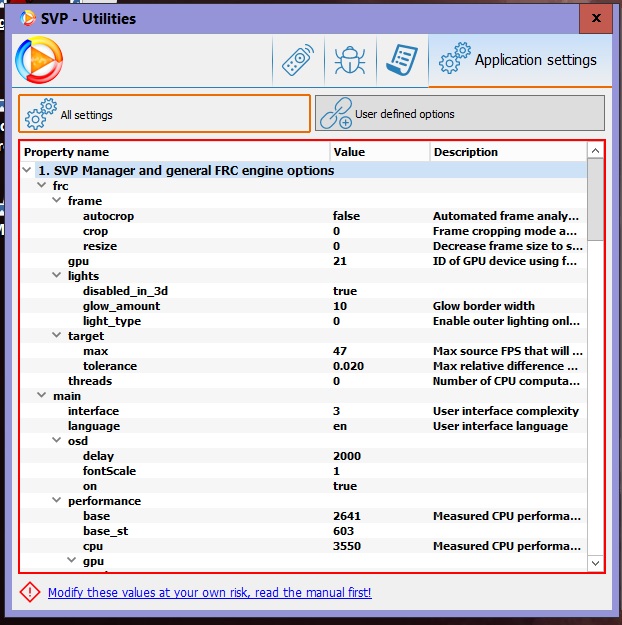Click the cpu value 3550
Viewport: 622px width, 625px height.
(347, 546)
